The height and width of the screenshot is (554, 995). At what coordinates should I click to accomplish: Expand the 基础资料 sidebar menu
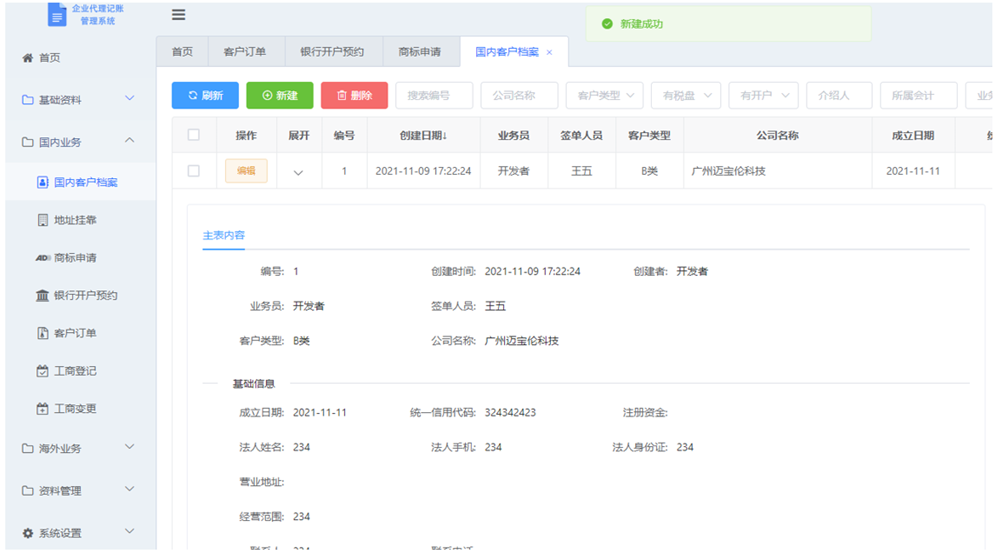129,98
